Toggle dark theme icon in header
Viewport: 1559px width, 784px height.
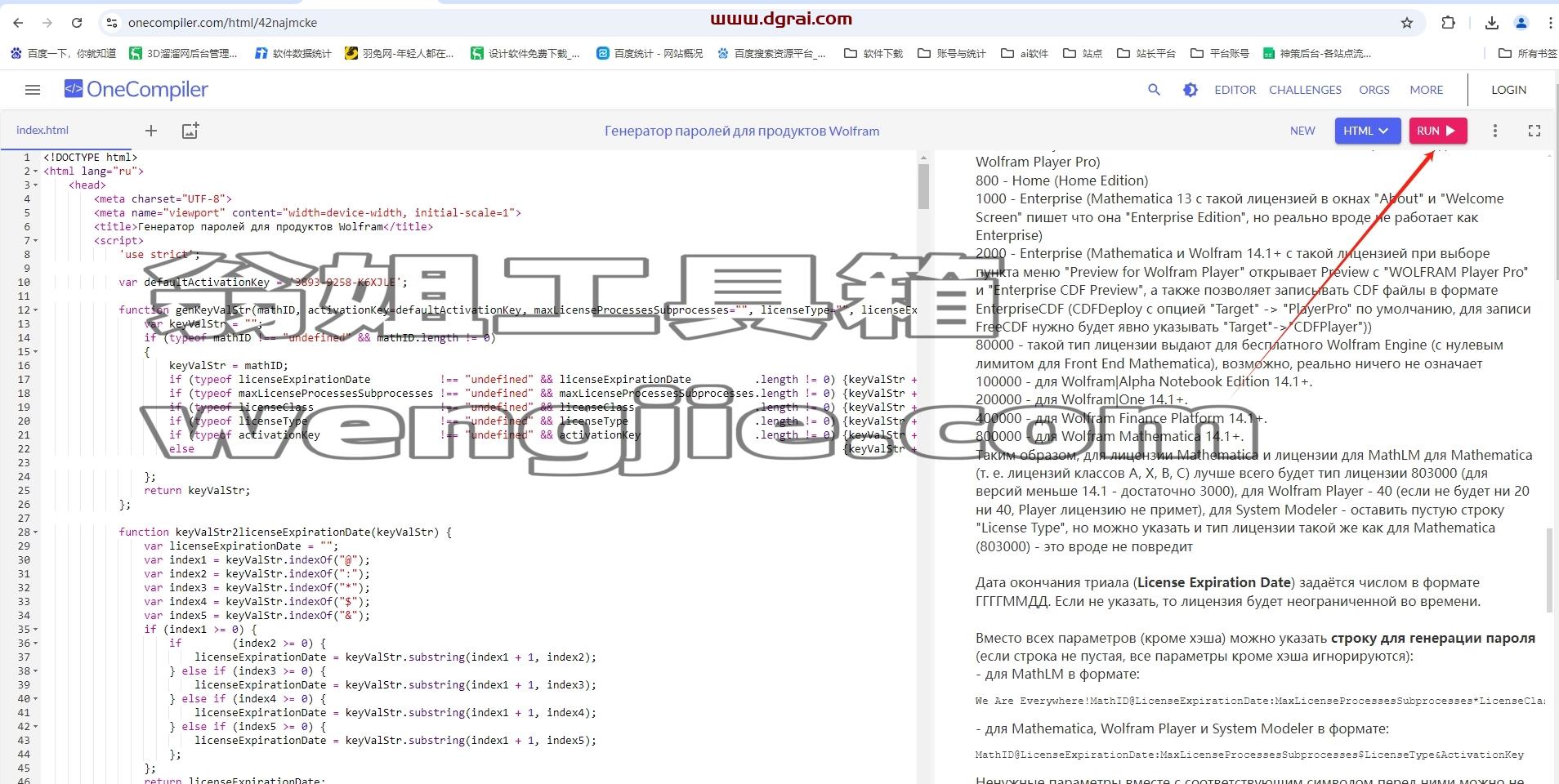1190,90
